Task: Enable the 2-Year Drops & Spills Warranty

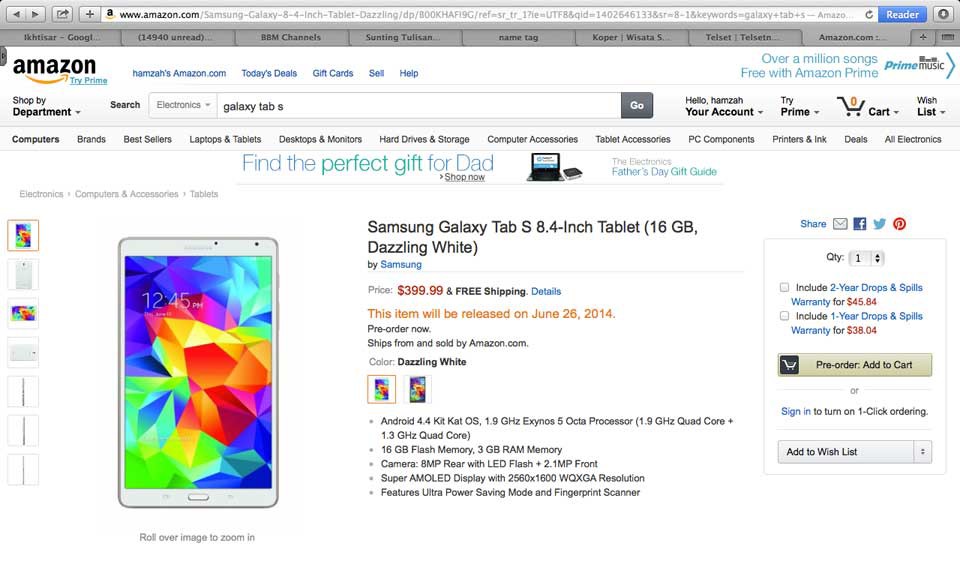Action: tap(784, 287)
